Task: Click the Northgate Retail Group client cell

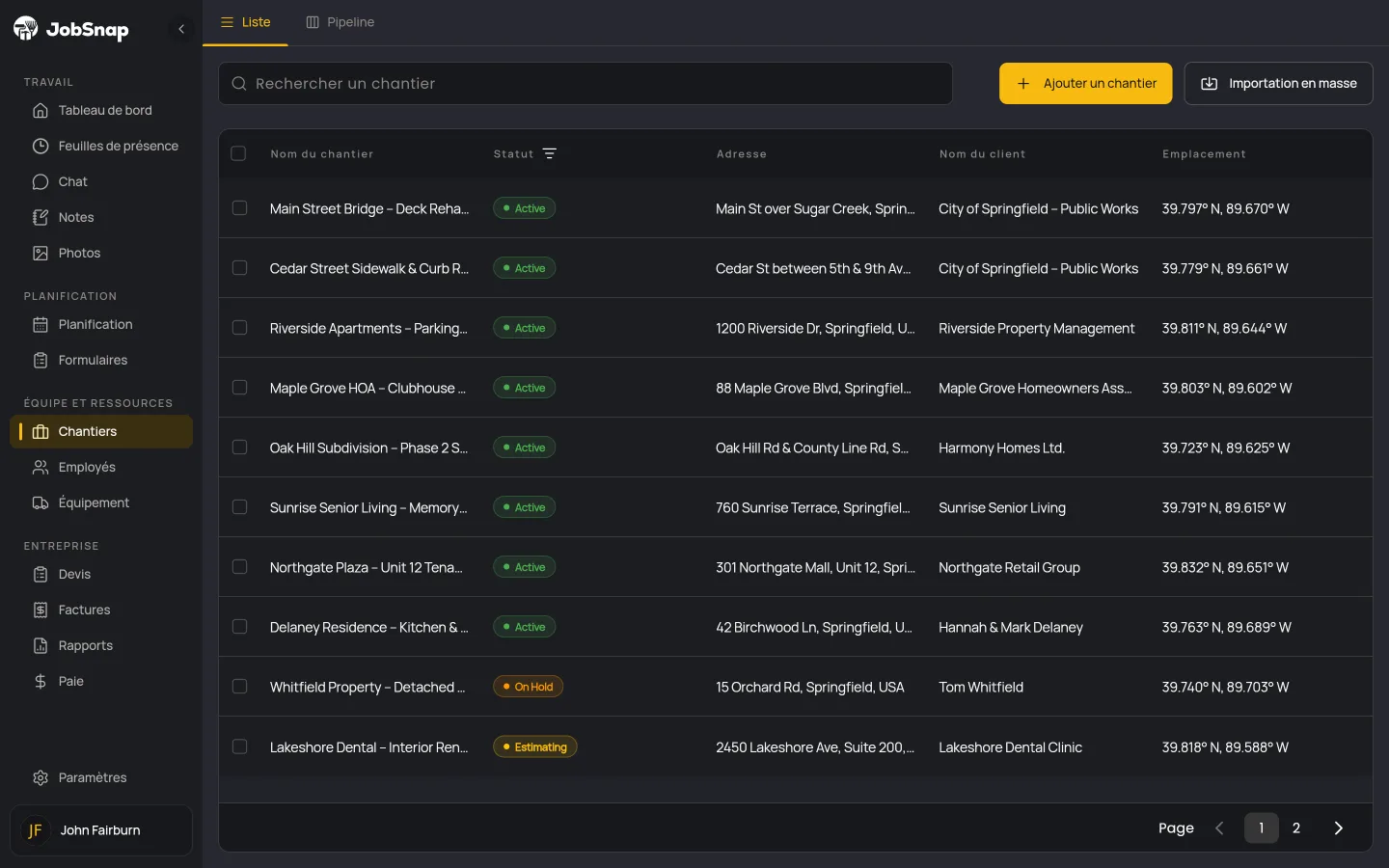Action: (x=1010, y=567)
